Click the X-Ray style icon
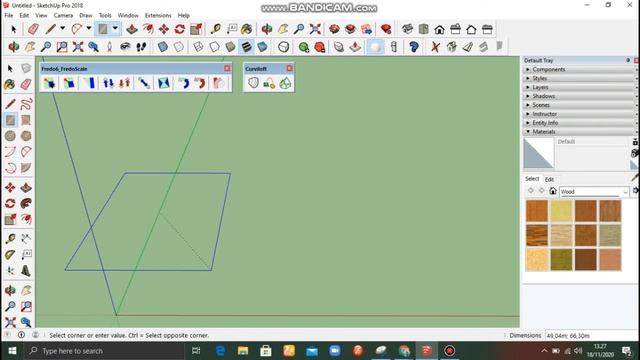The width and height of the screenshot is (640, 360). click(163, 47)
